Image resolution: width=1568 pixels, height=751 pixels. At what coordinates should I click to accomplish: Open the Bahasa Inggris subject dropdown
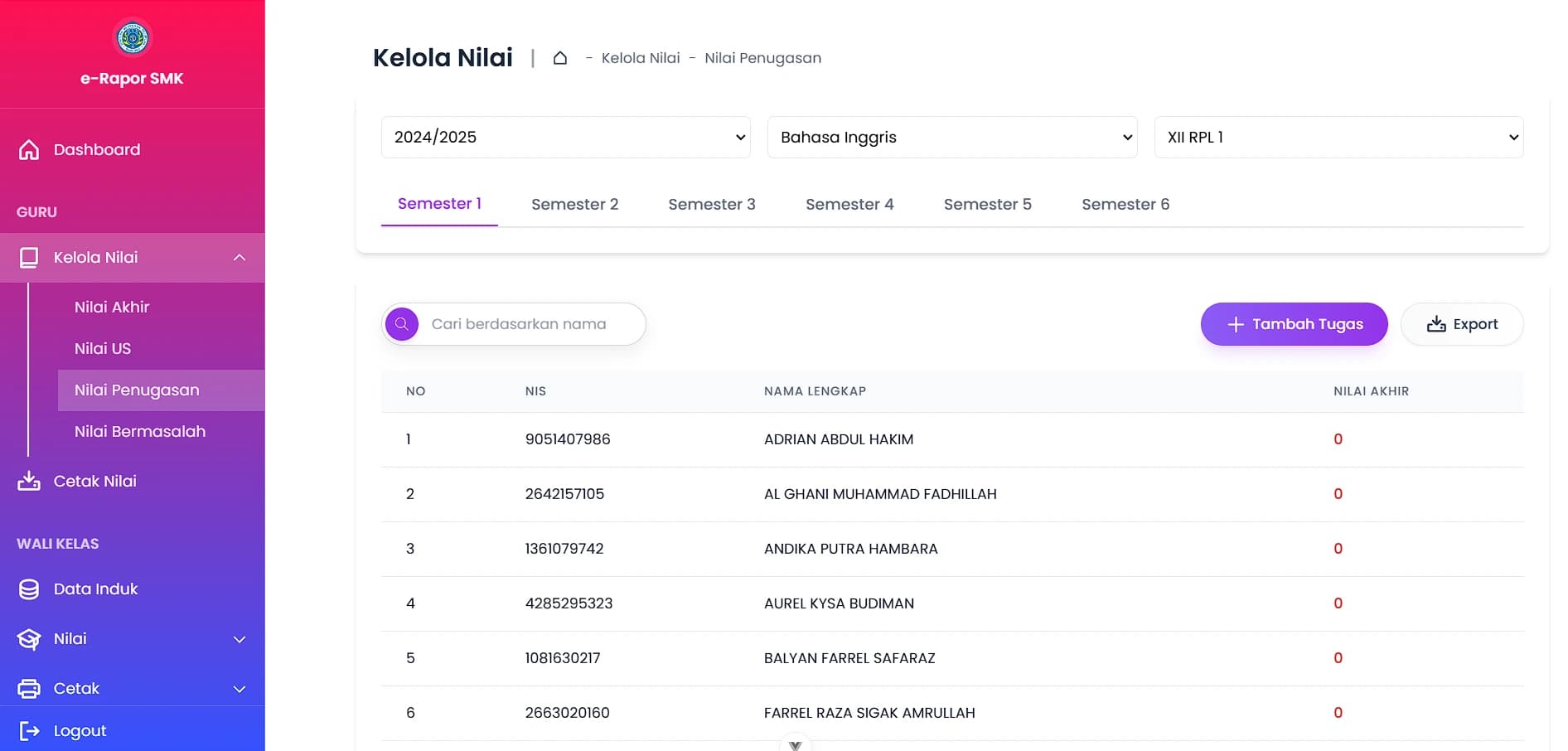[951, 138]
